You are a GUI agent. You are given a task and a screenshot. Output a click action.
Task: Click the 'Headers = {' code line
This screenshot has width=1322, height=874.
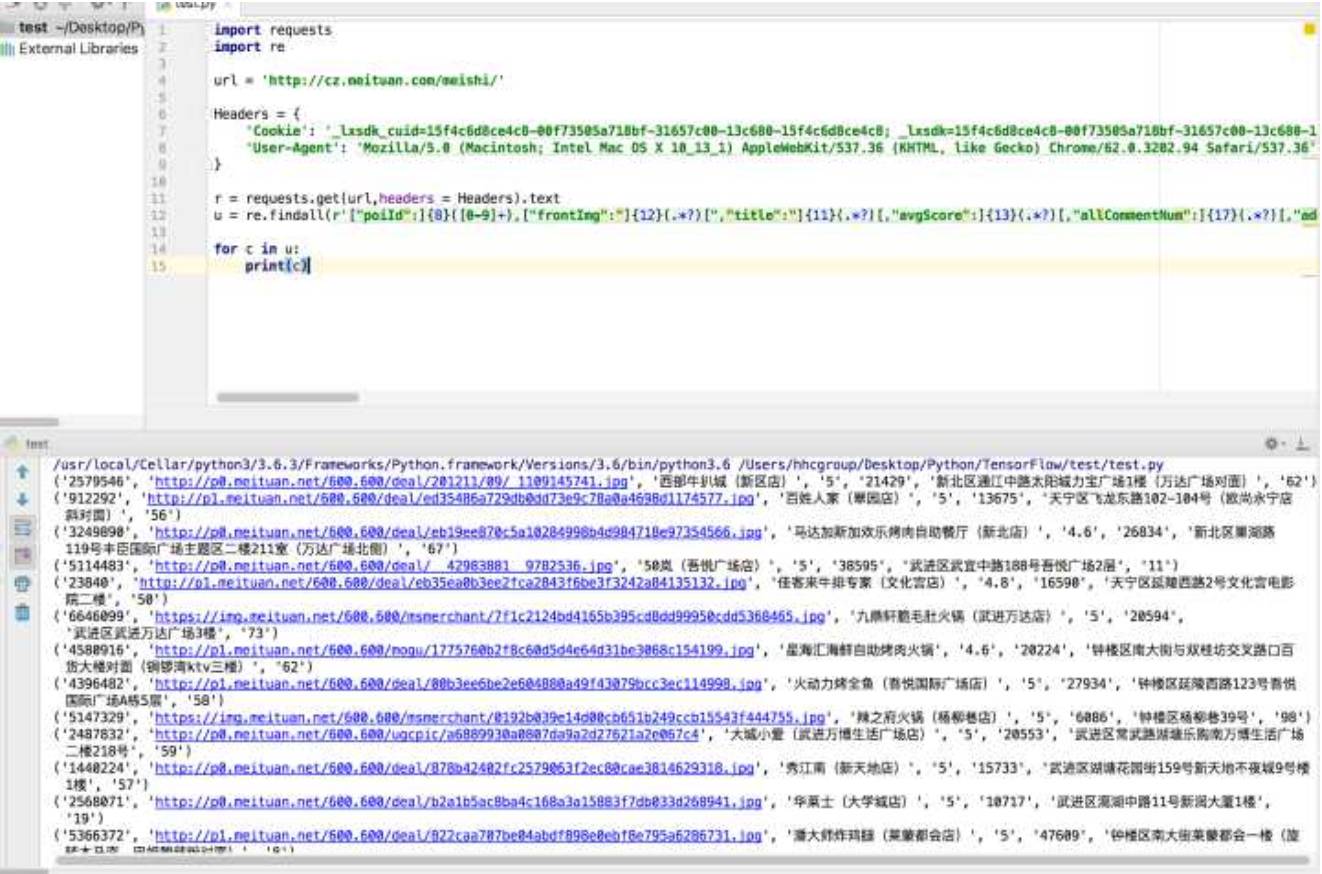[x=257, y=114]
